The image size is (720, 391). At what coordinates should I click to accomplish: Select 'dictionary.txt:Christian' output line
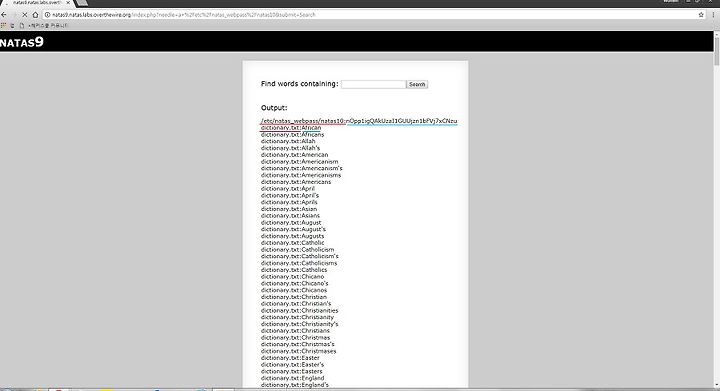(294, 296)
